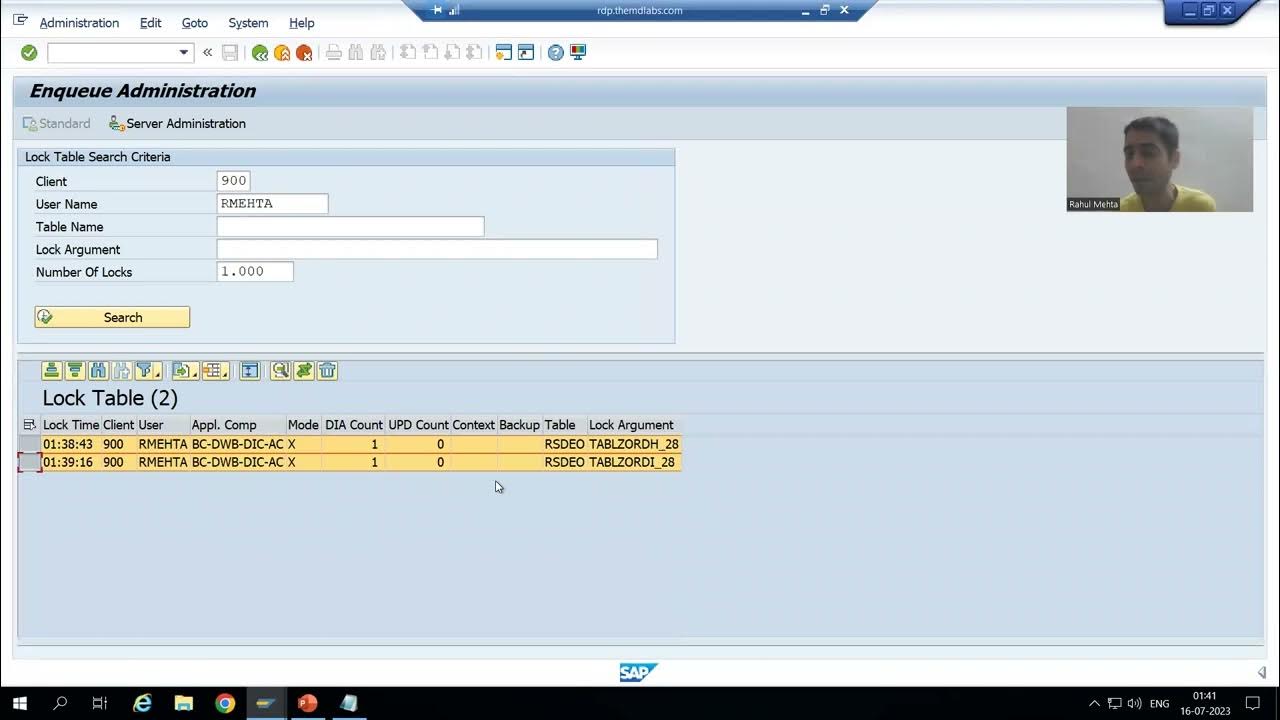Open the Administration menu
Screen dimensions: 1280x720
[79, 22]
